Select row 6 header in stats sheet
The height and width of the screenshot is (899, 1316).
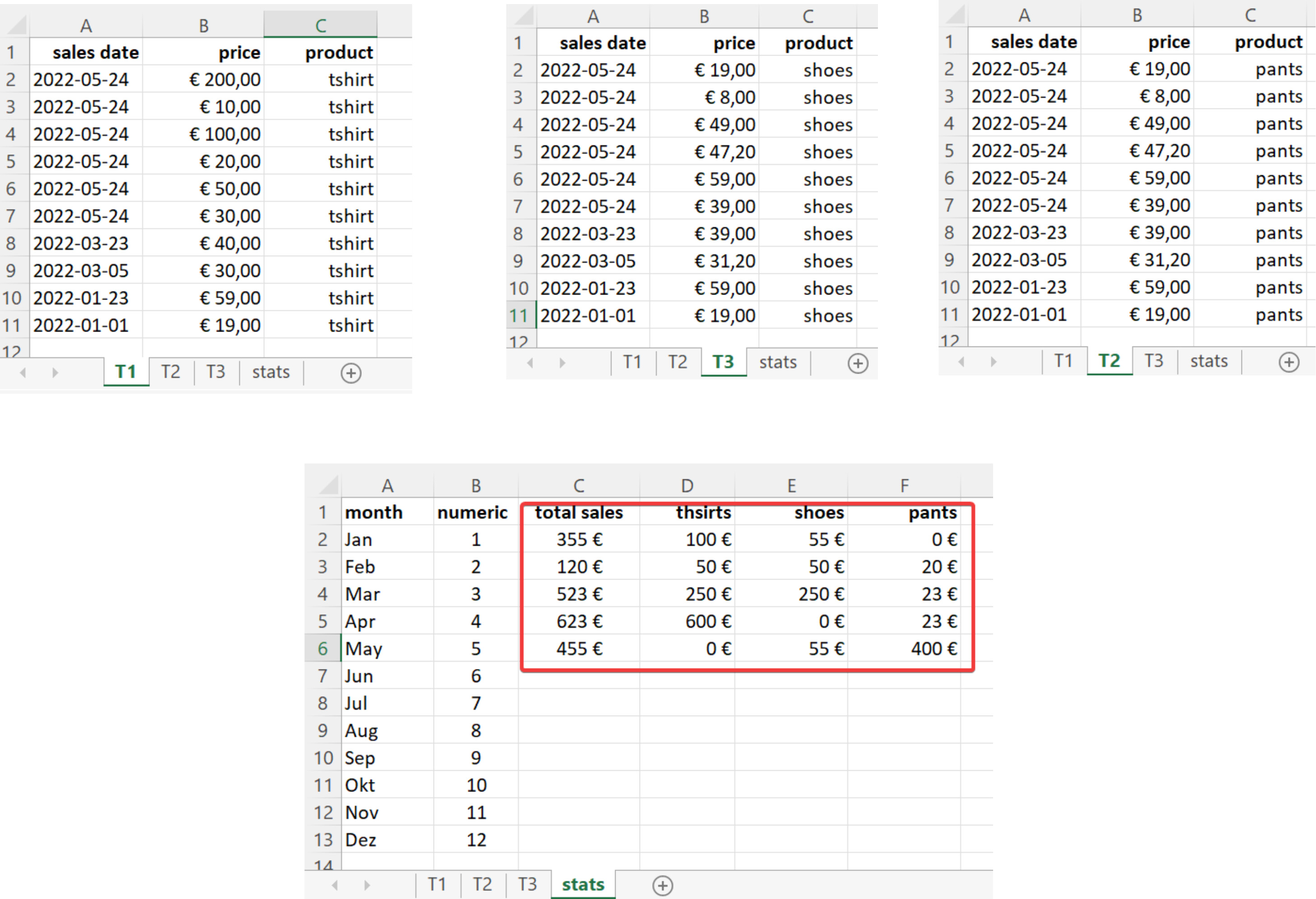322,649
